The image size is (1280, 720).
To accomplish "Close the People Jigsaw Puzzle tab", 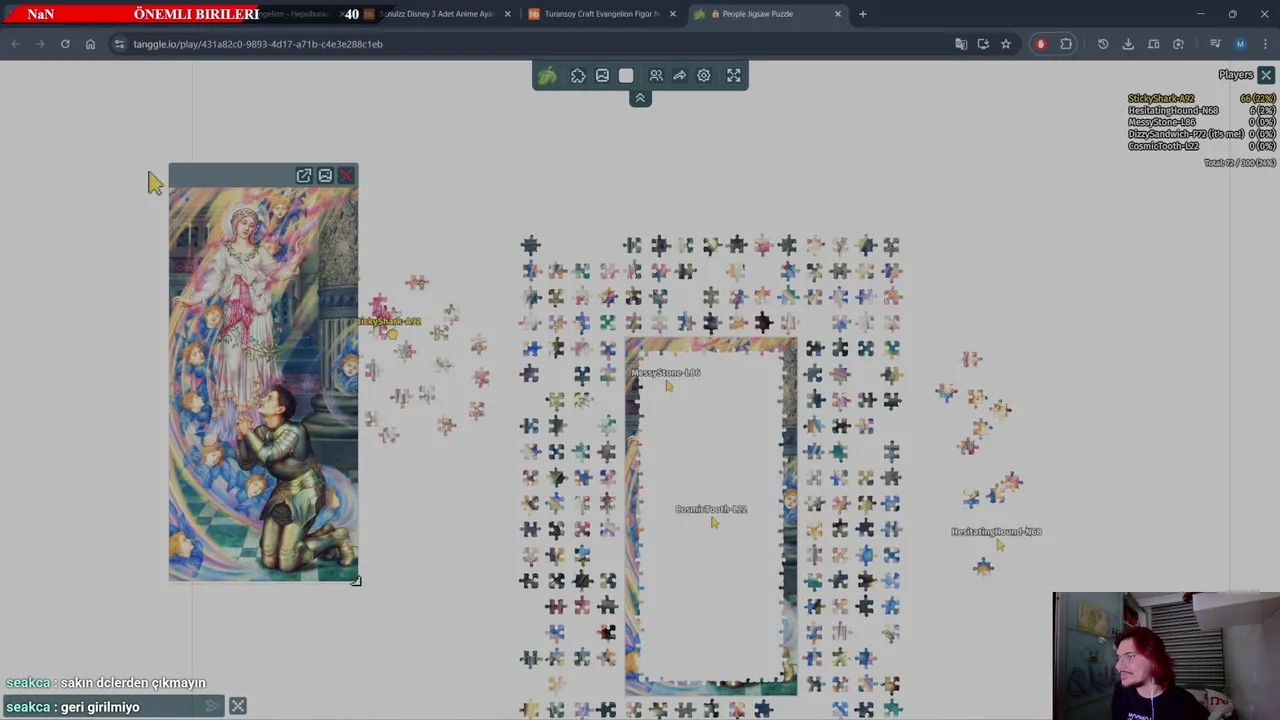I will [838, 14].
